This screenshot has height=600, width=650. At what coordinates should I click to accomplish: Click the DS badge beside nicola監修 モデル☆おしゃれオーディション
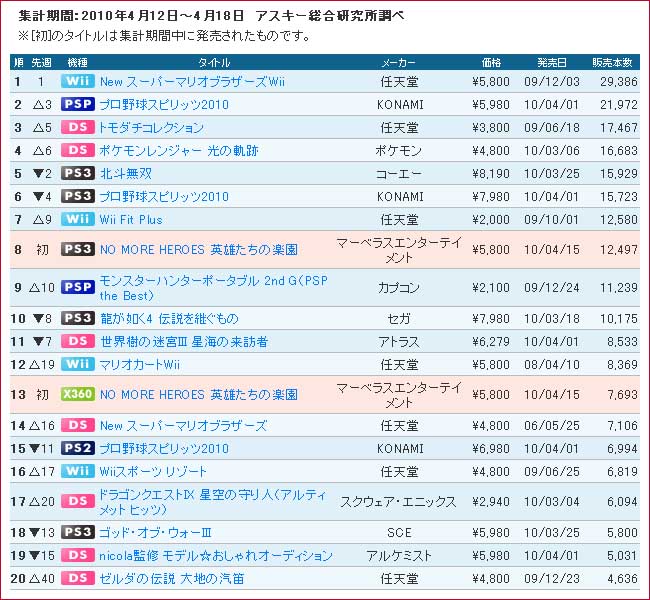78,555
